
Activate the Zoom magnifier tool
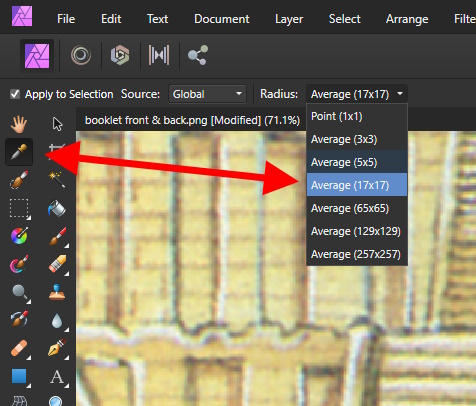(x=19, y=292)
